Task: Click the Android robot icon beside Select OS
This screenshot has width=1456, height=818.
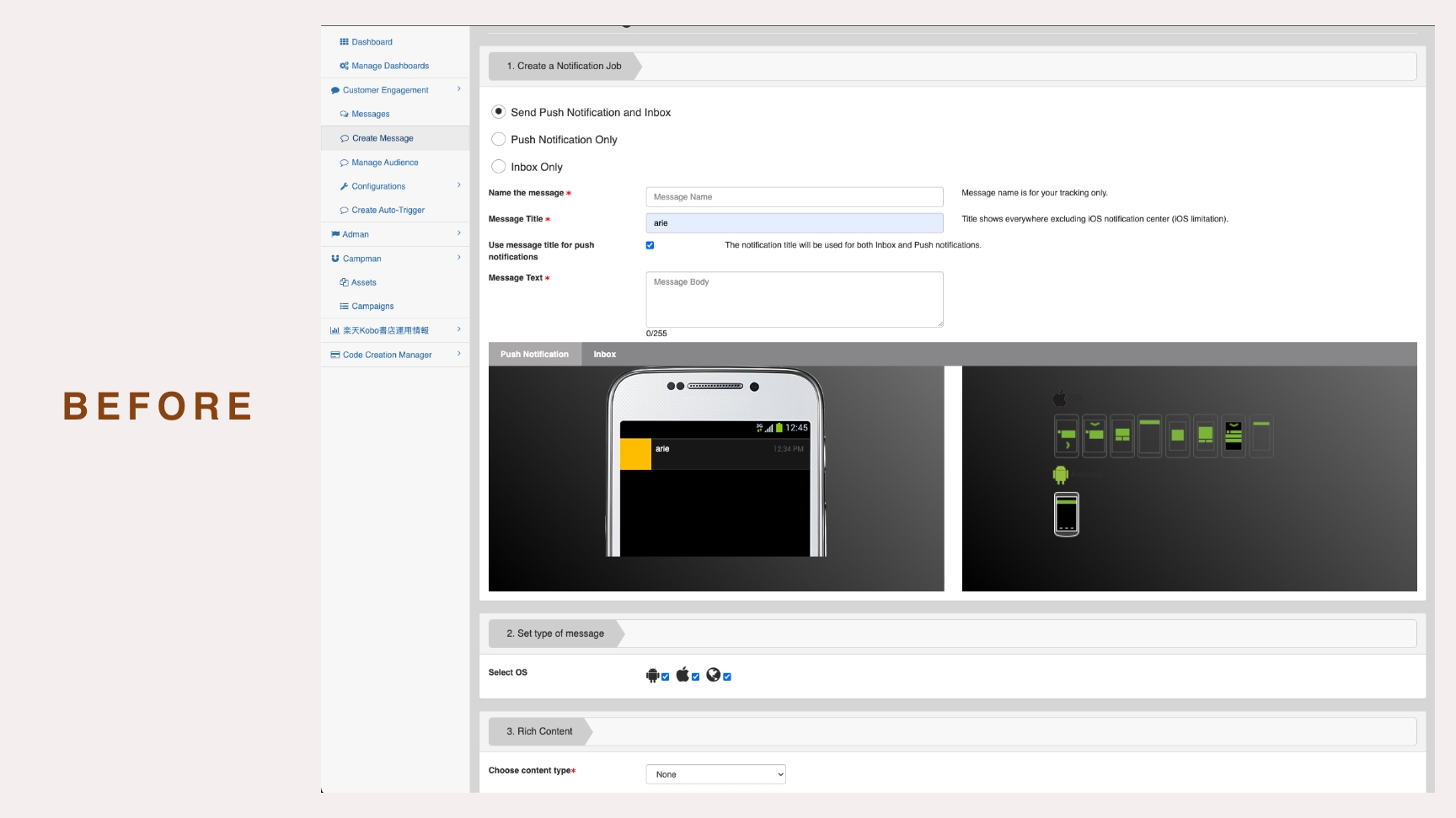Action: point(652,675)
